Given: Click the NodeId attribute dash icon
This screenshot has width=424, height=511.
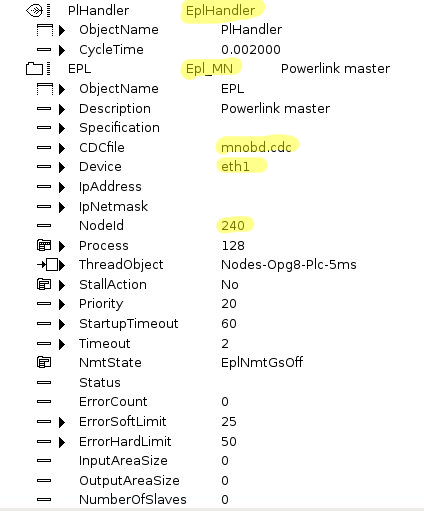Looking at the screenshot, I should click(44, 226).
